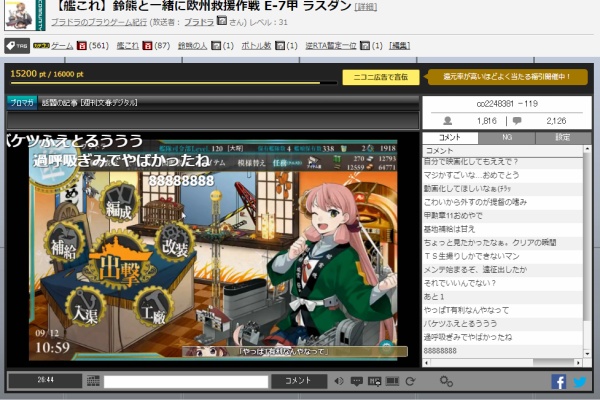Select comment バケツふえとるううう in list
The width and height of the screenshot is (600, 400).
[503, 323]
